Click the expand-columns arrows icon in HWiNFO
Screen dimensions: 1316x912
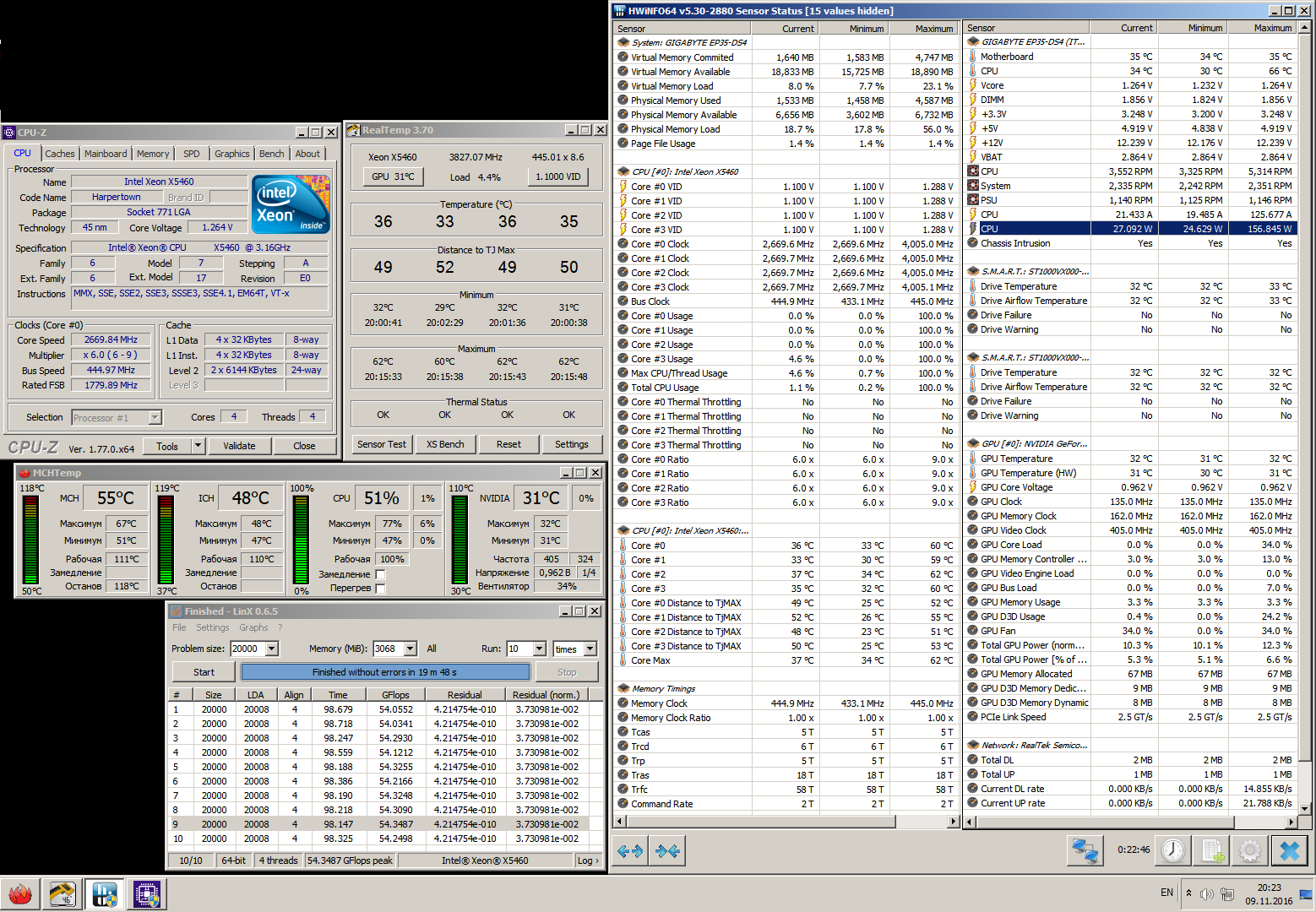630,851
